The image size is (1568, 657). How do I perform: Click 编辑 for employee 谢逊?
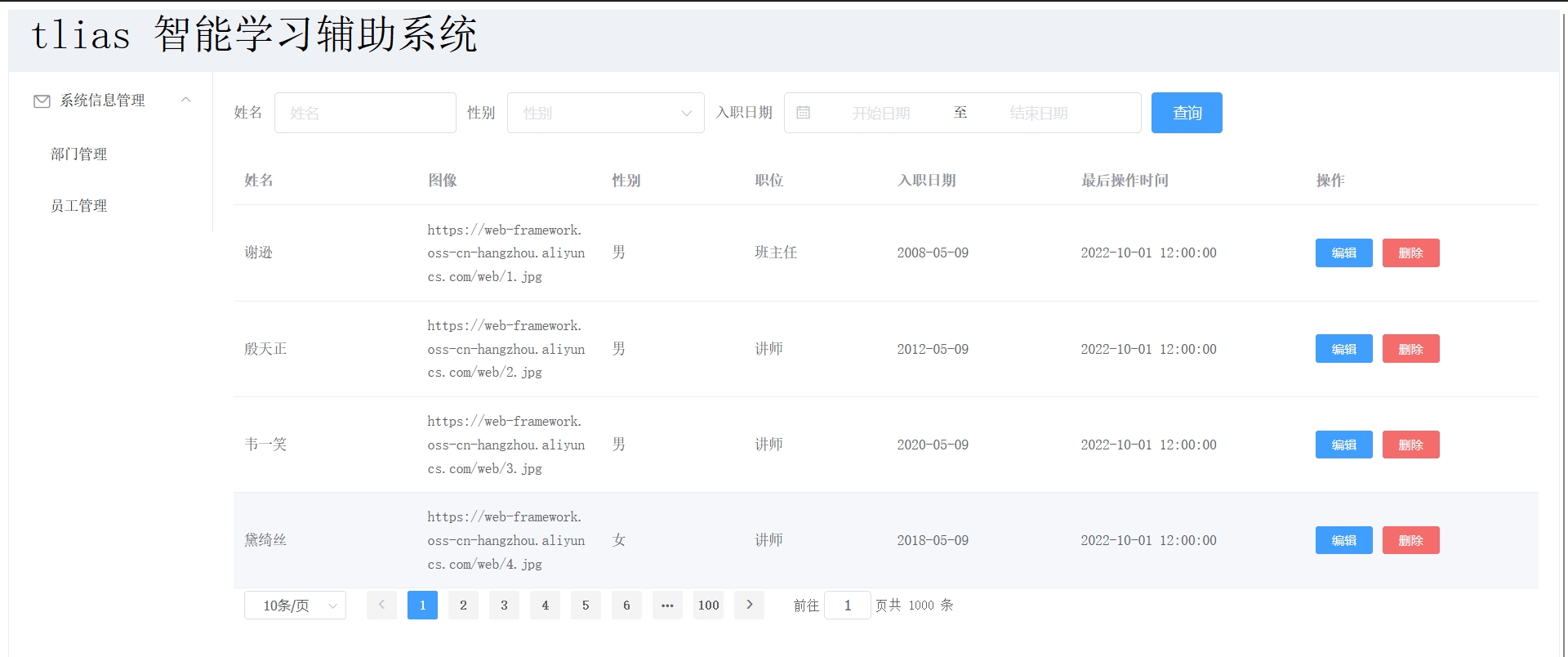[1343, 253]
